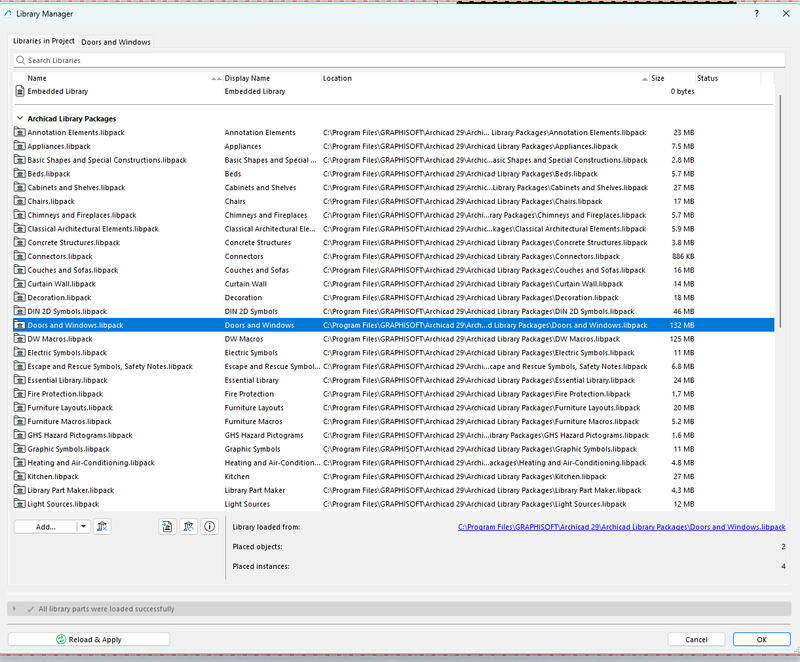
Task: Click the Chairs.libpack package icon
Action: pos(20,201)
